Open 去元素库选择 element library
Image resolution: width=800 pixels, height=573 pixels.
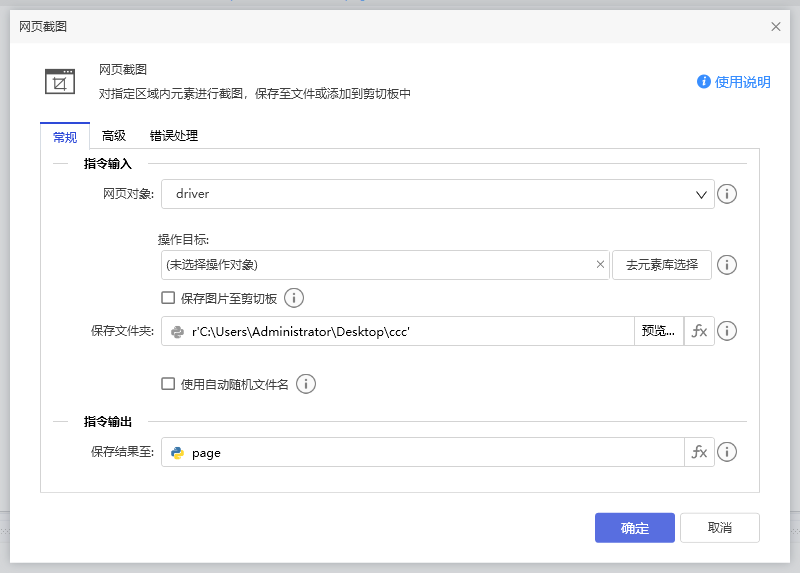[x=661, y=265]
